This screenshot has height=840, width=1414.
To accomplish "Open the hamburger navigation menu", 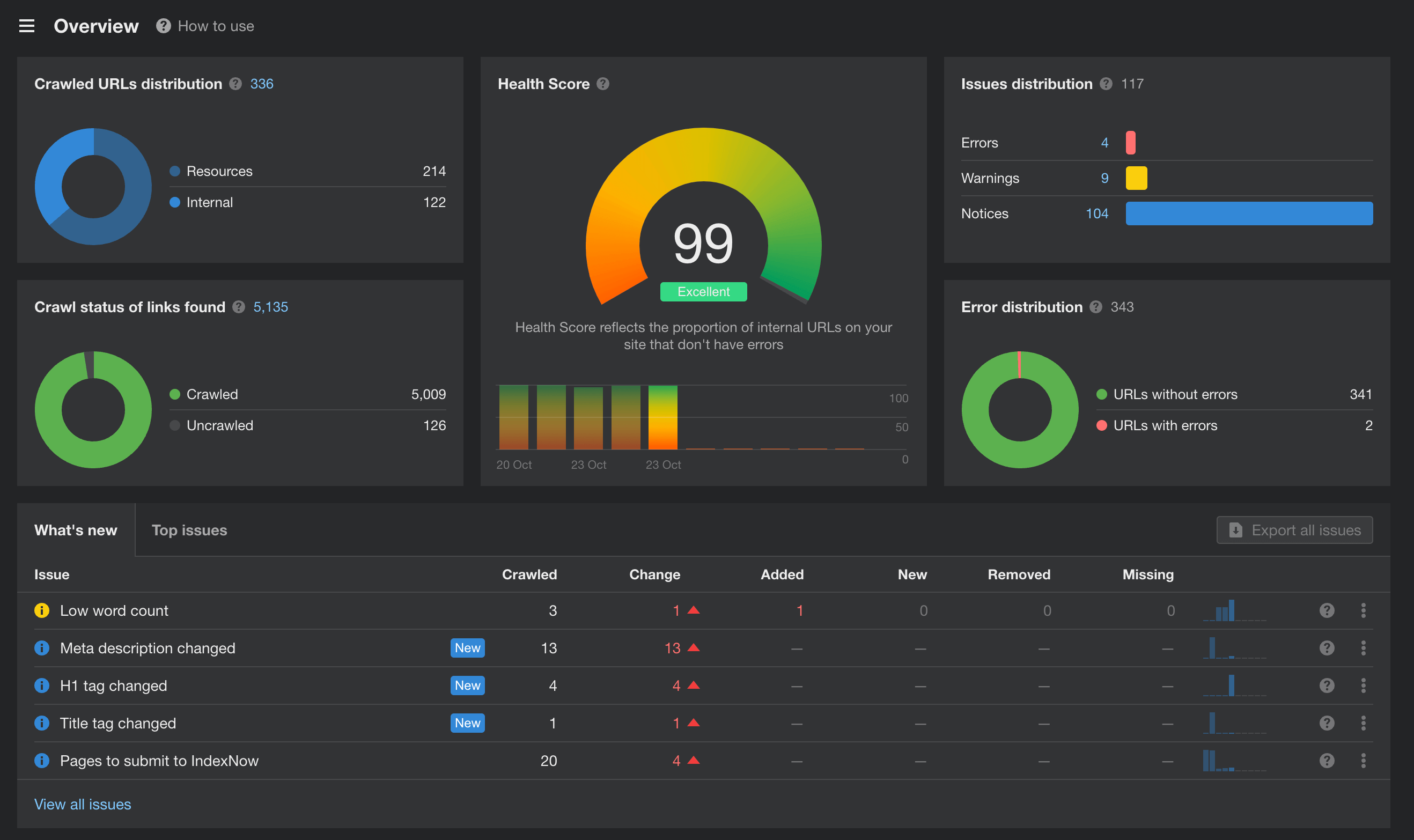I will pyautogui.click(x=27, y=25).
